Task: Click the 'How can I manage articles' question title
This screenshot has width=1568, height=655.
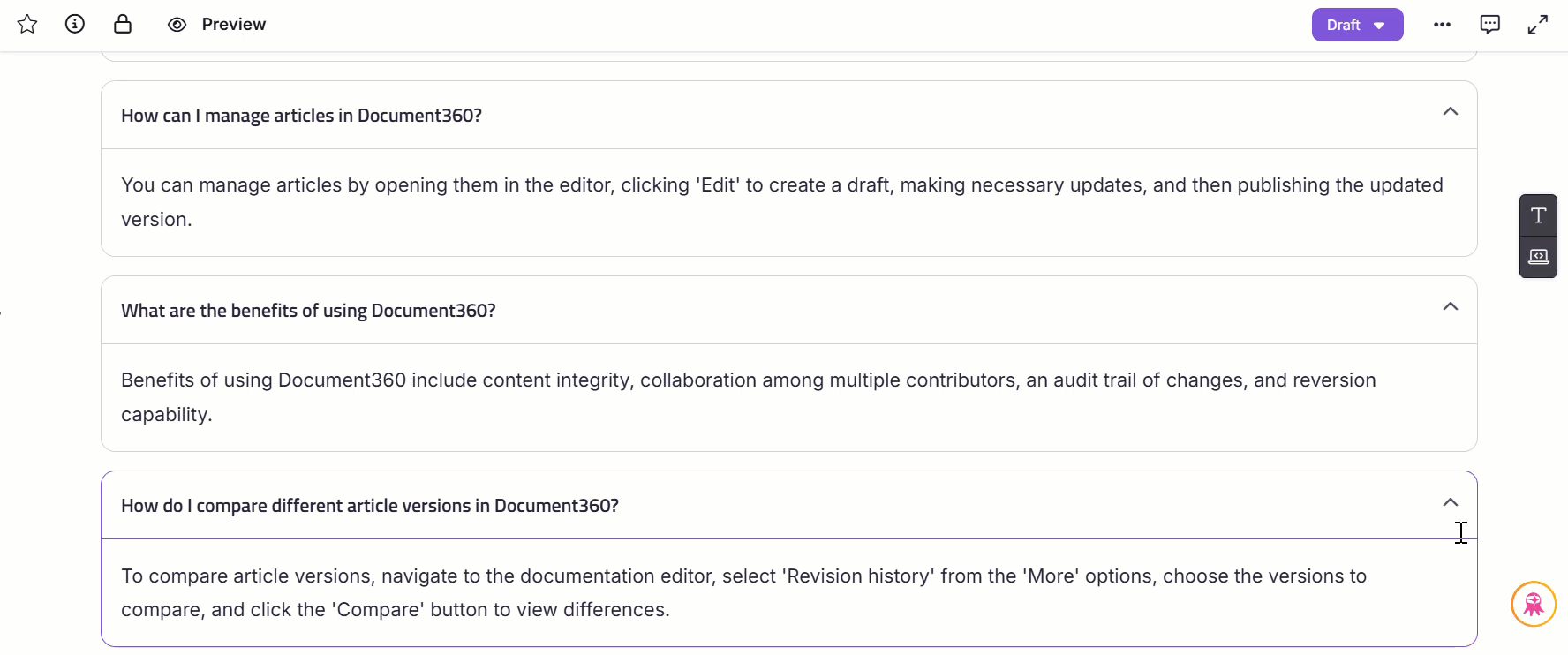Action: click(301, 116)
